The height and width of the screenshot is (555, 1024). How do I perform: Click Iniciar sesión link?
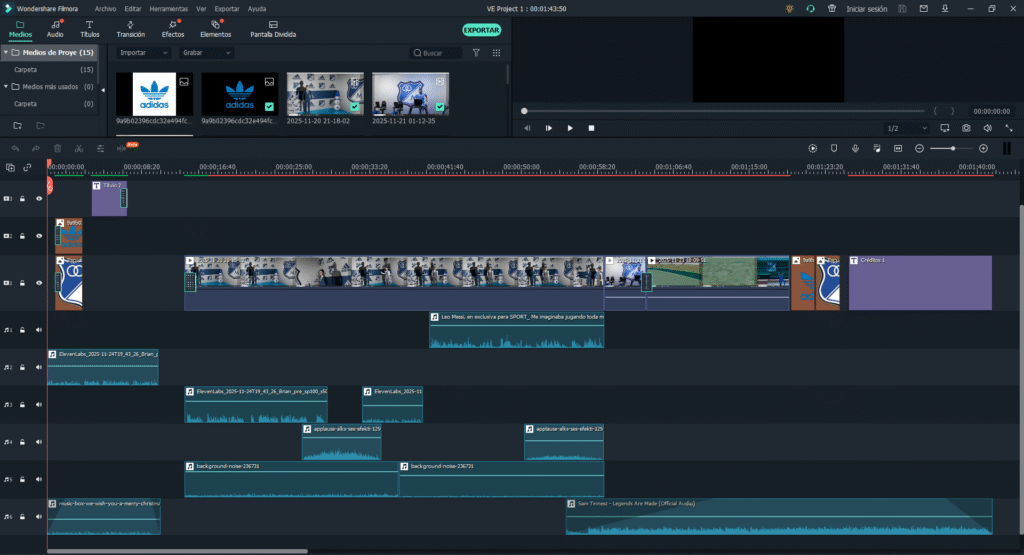coord(867,8)
